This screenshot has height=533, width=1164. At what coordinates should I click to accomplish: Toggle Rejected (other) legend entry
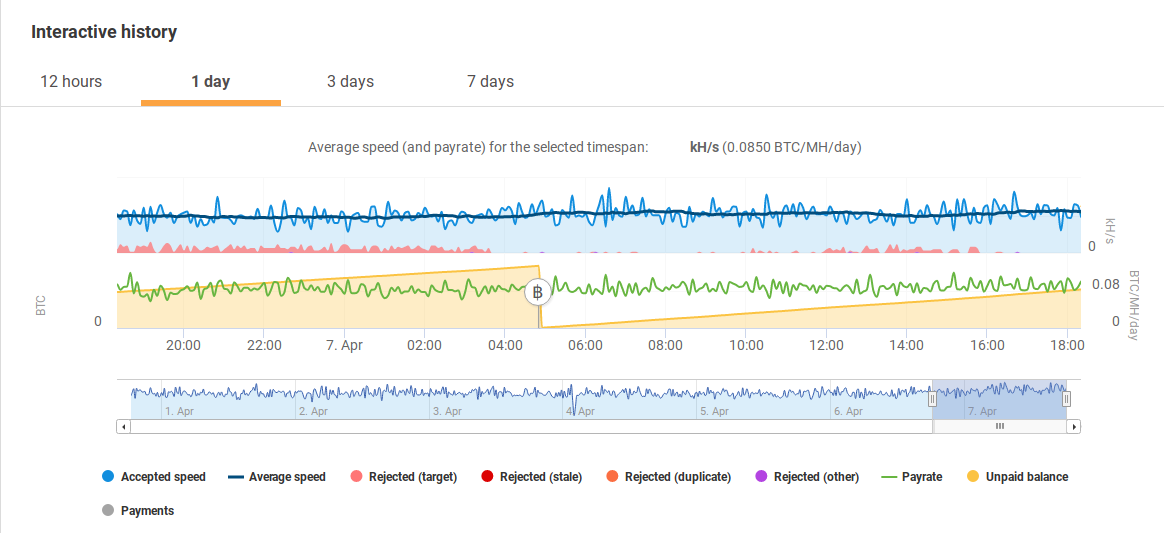[x=807, y=477]
